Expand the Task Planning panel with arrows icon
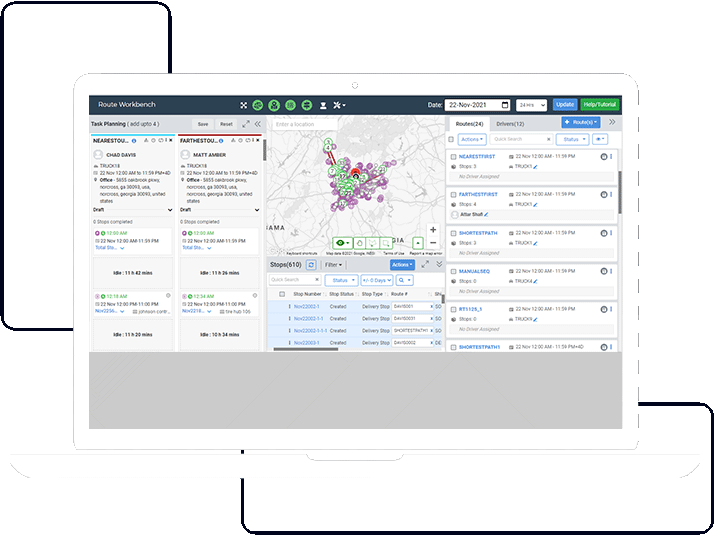Image resolution: width=715 pixels, height=535 pixels. pos(246,124)
